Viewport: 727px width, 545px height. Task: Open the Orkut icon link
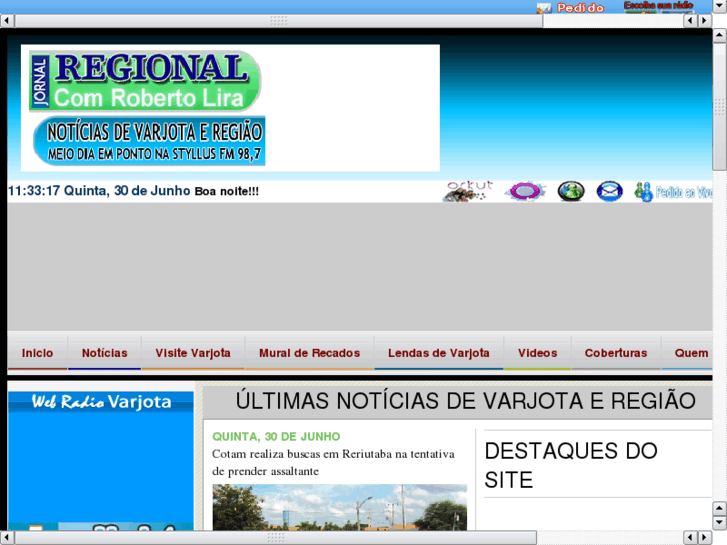[467, 191]
